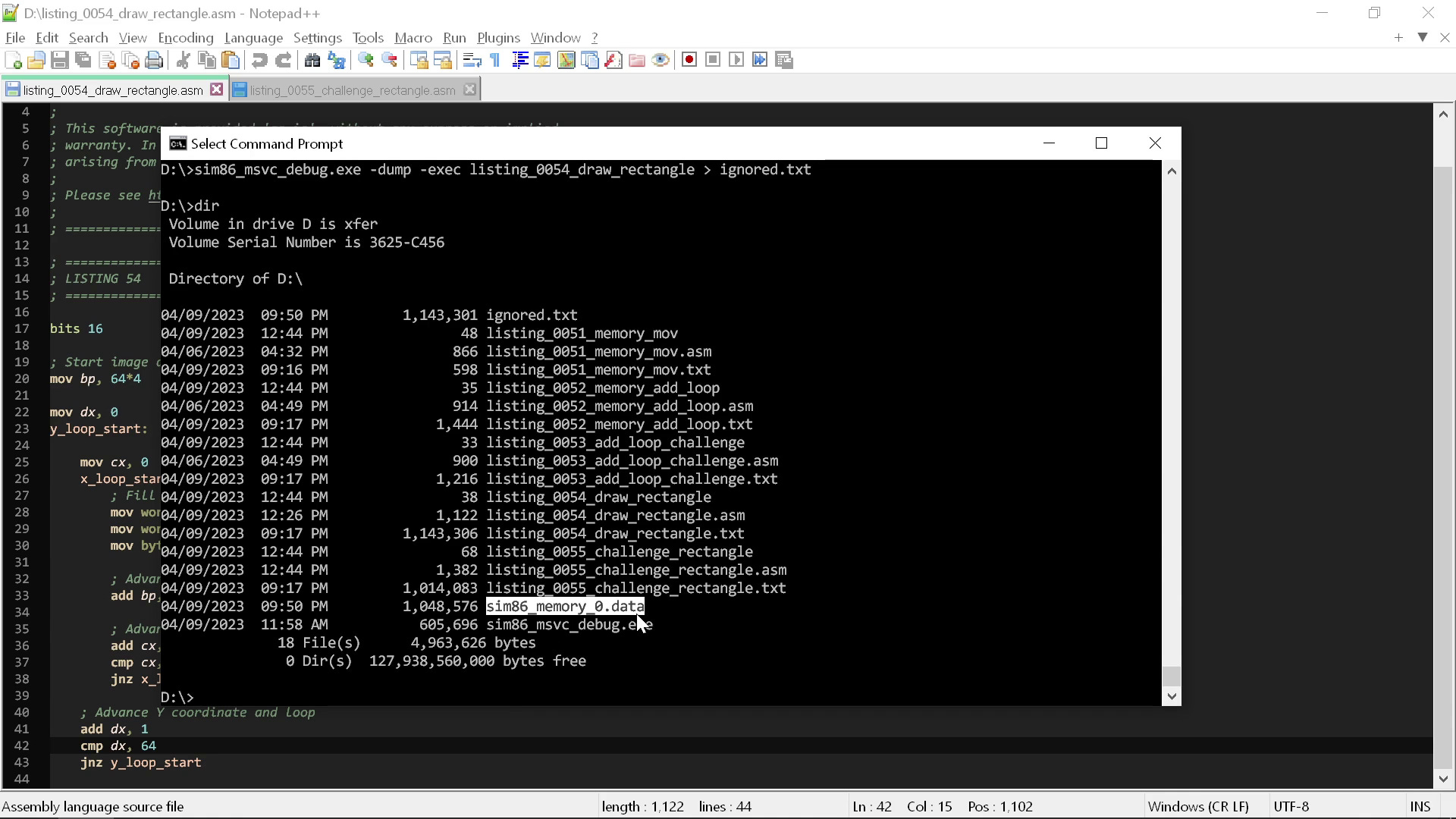Close the listing_0054 tab with its x button

[217, 89]
